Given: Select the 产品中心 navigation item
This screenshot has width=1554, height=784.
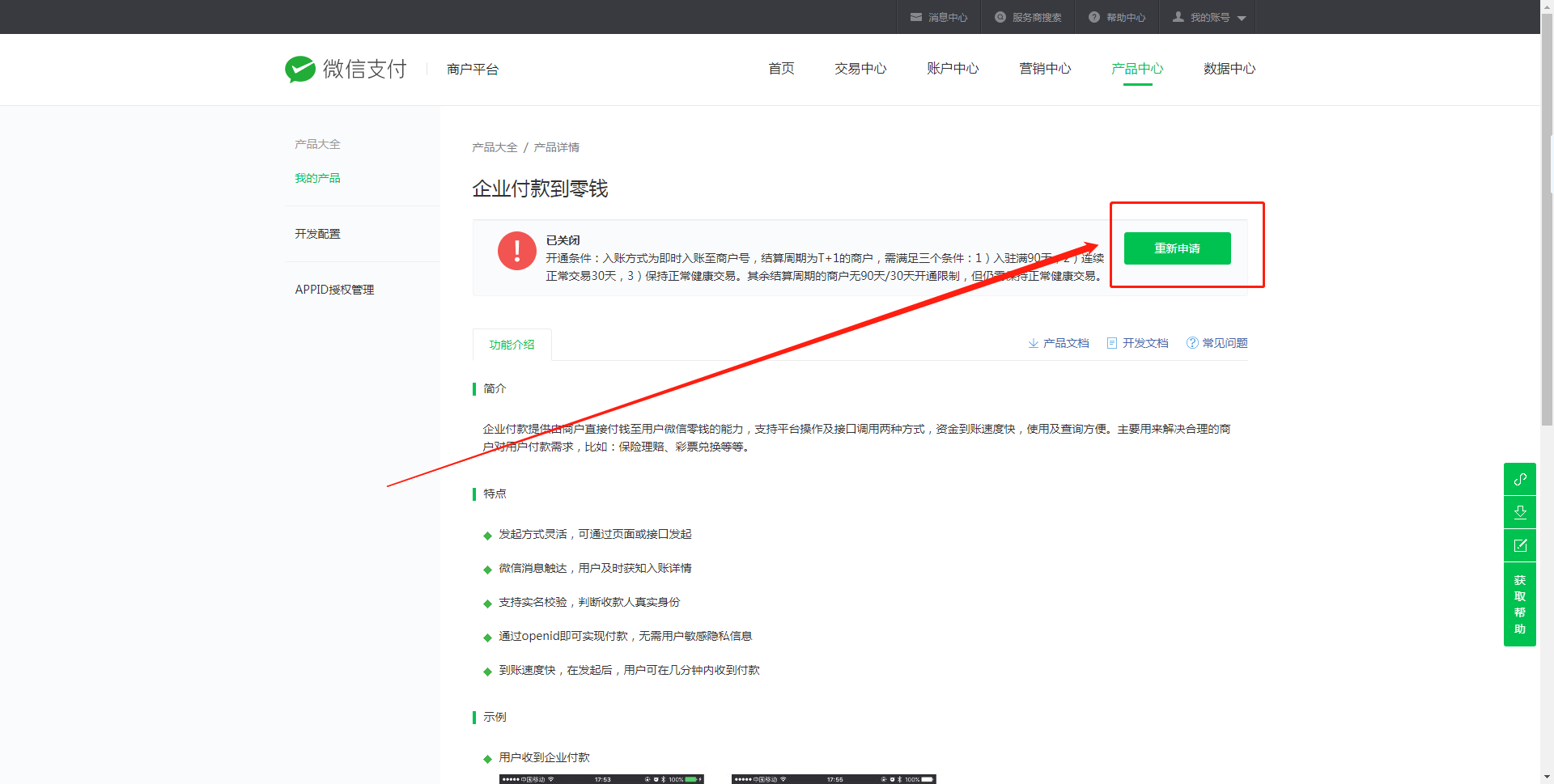Looking at the screenshot, I should [x=1137, y=69].
